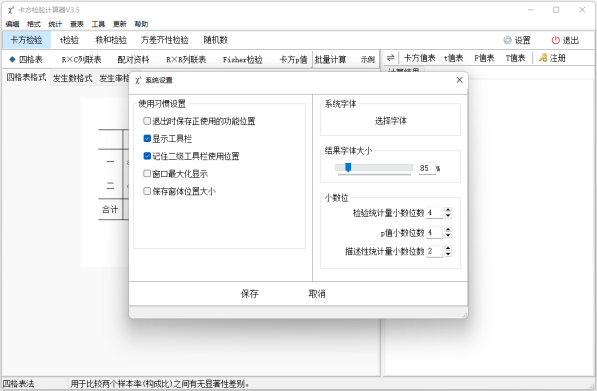Click the 保存 button in dialog
Viewport: 597px width, 391px height.
[250, 294]
